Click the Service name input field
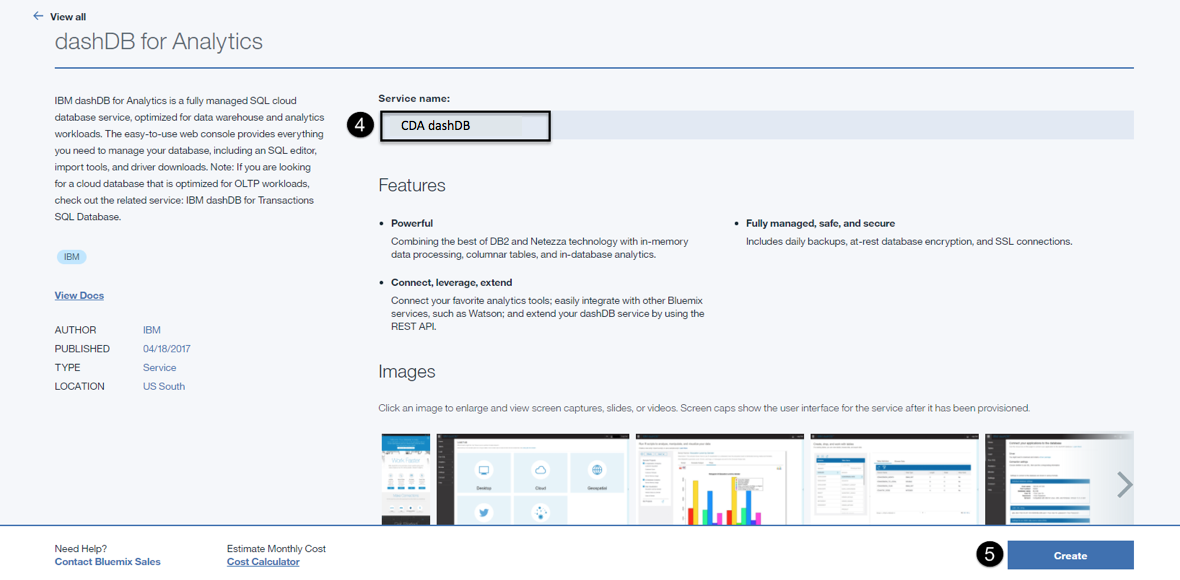 tap(756, 125)
